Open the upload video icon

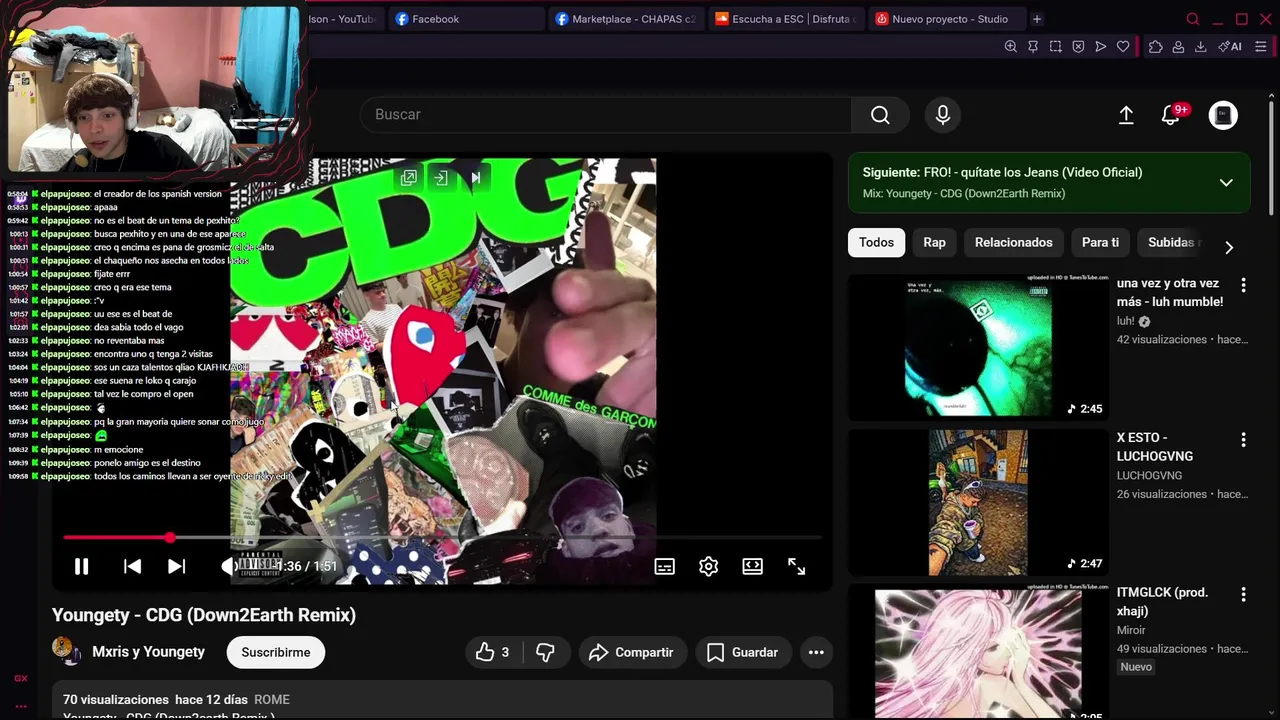(1126, 115)
